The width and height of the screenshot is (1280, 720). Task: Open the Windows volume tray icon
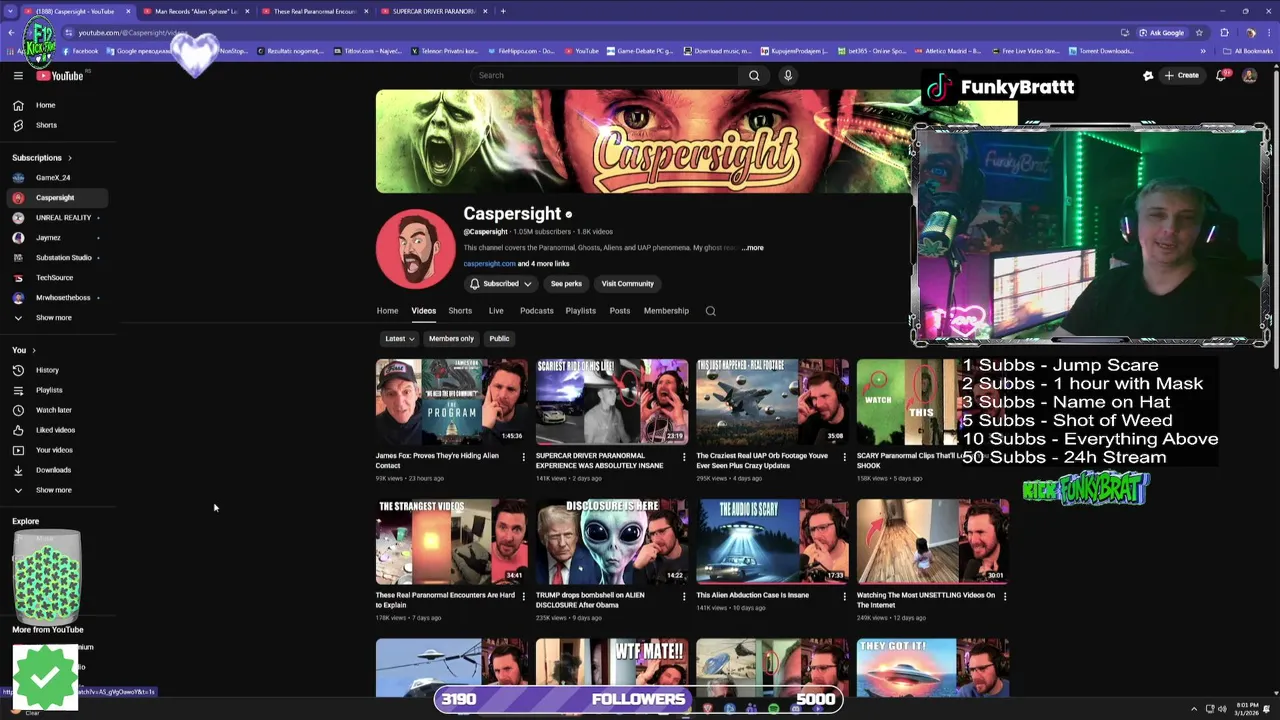coord(1222,709)
